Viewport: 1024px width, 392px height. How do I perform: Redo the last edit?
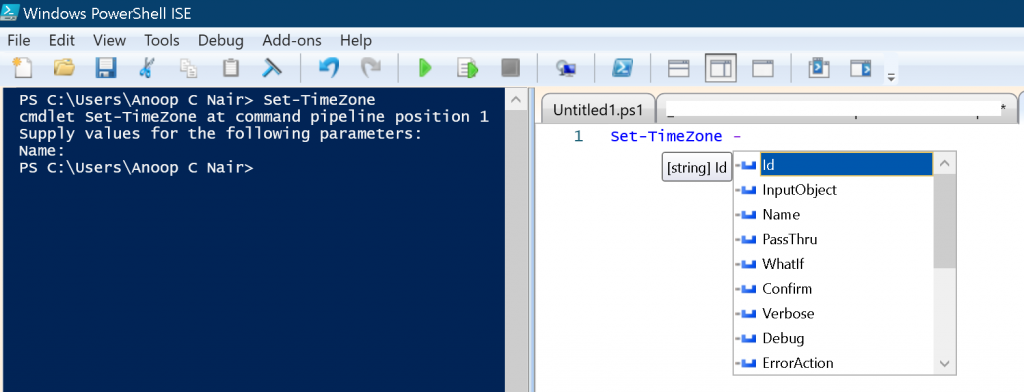(x=371, y=67)
